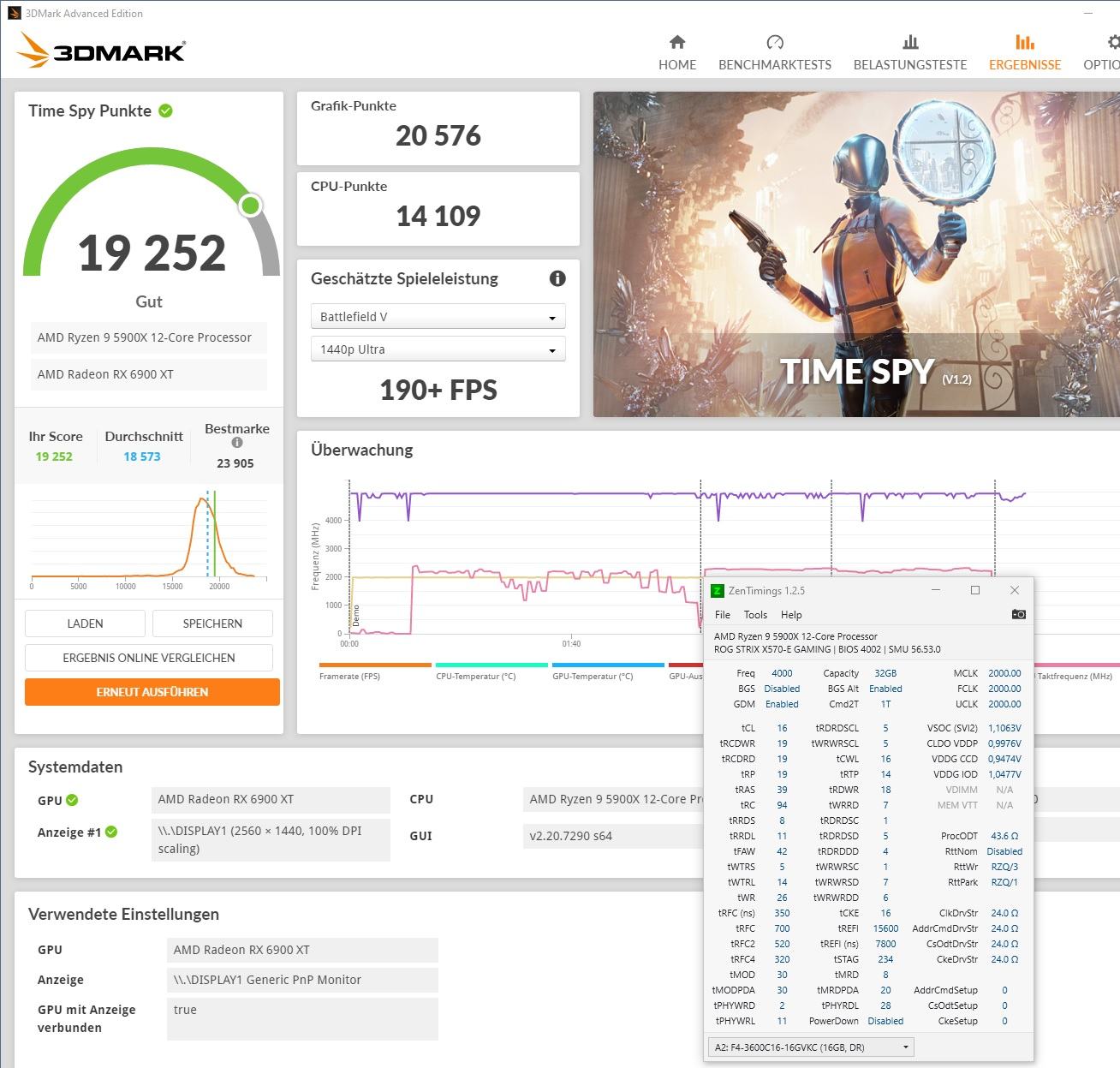Screen dimensions: 1120x1068
Task: Click the blue GPU-Temperatur legend bar
Action: 608,665
